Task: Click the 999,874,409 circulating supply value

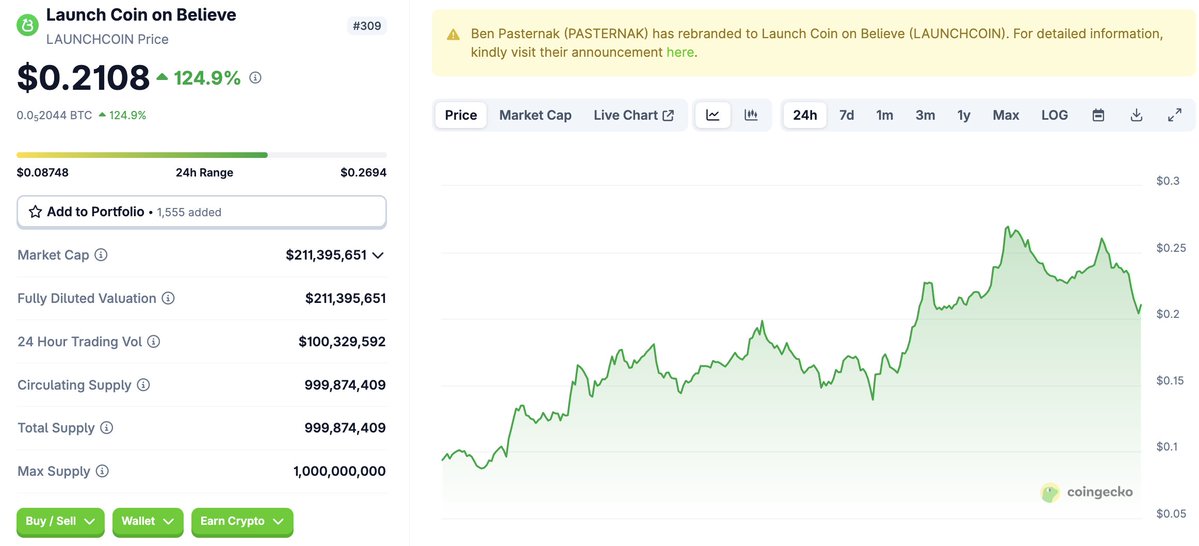Action: (x=345, y=385)
